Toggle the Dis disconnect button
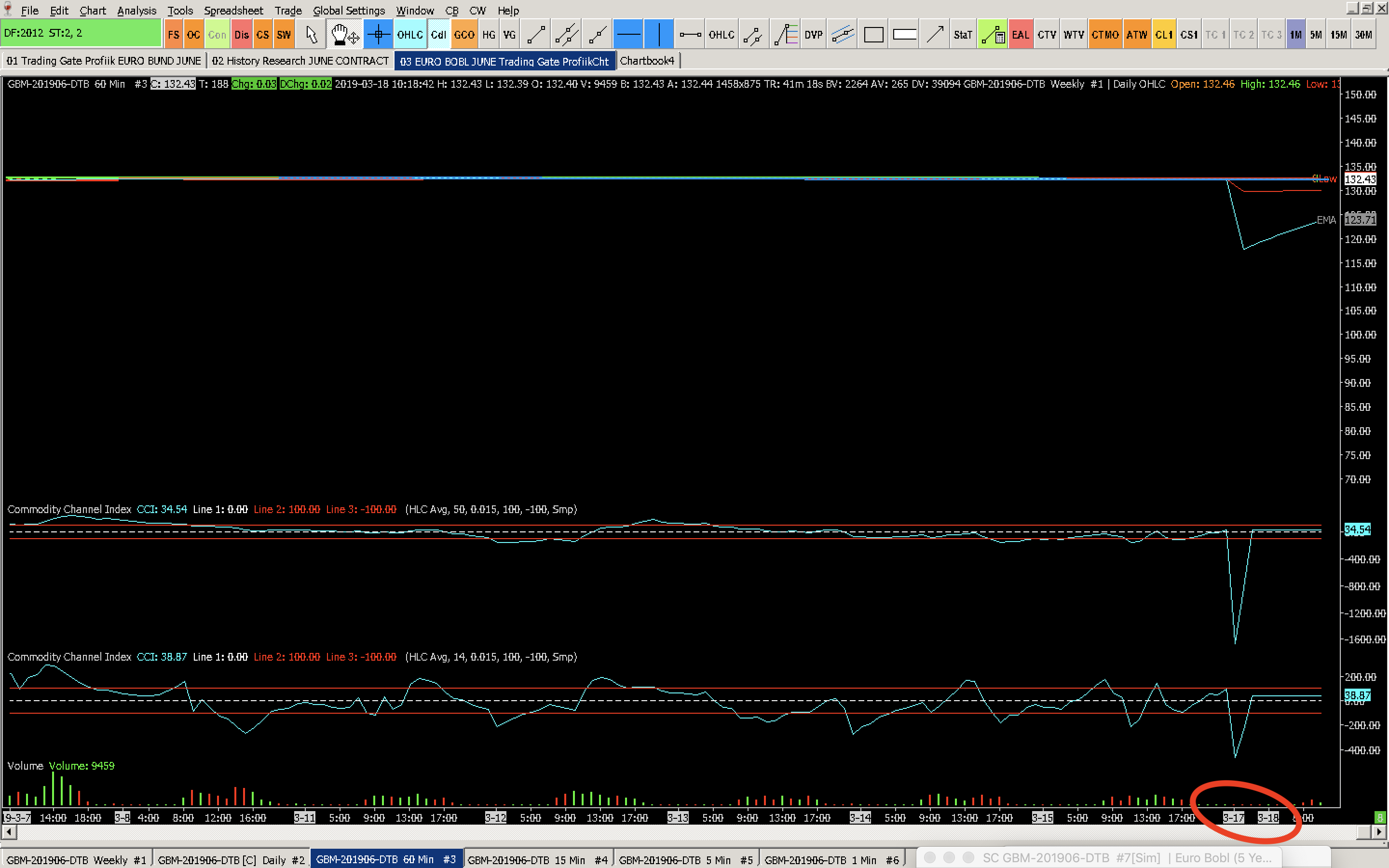 pos(242,34)
